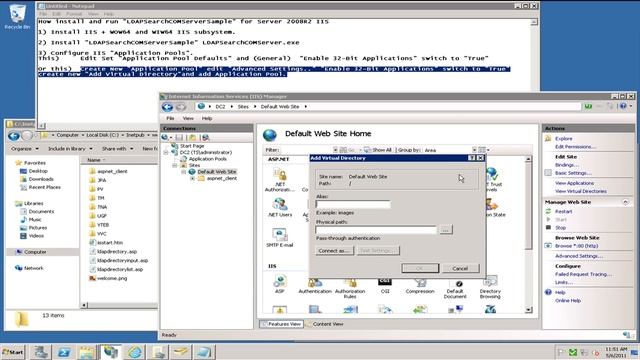Click the back arrow in IIS Manager
Screen dimensions: 640x360
[167, 107]
